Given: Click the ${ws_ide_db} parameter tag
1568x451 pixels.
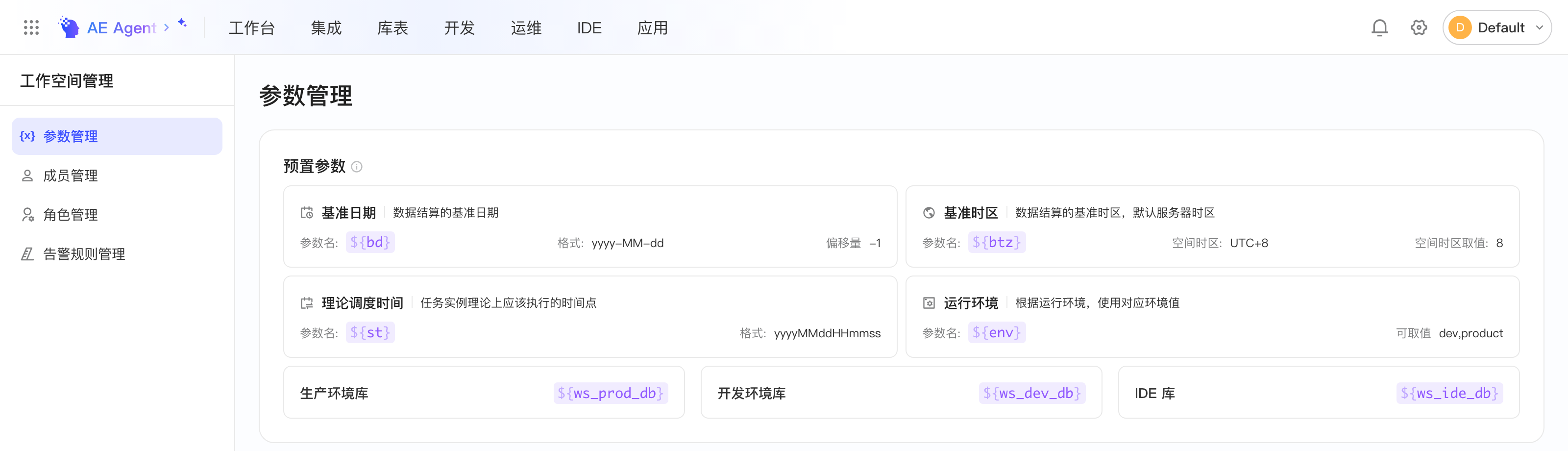Looking at the screenshot, I should coord(1449,393).
